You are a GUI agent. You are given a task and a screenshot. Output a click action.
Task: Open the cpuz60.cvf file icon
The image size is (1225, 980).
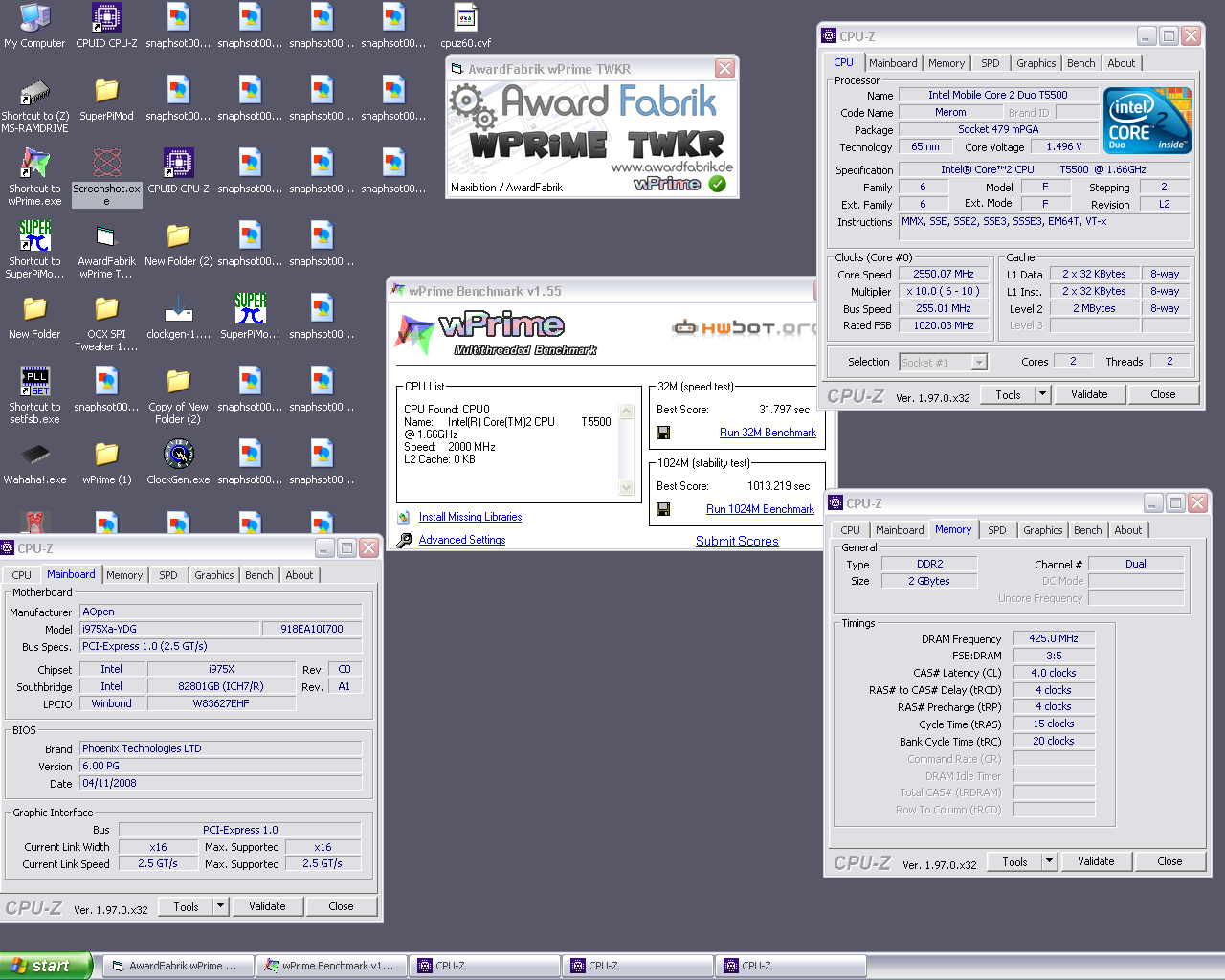pyautogui.click(x=465, y=26)
